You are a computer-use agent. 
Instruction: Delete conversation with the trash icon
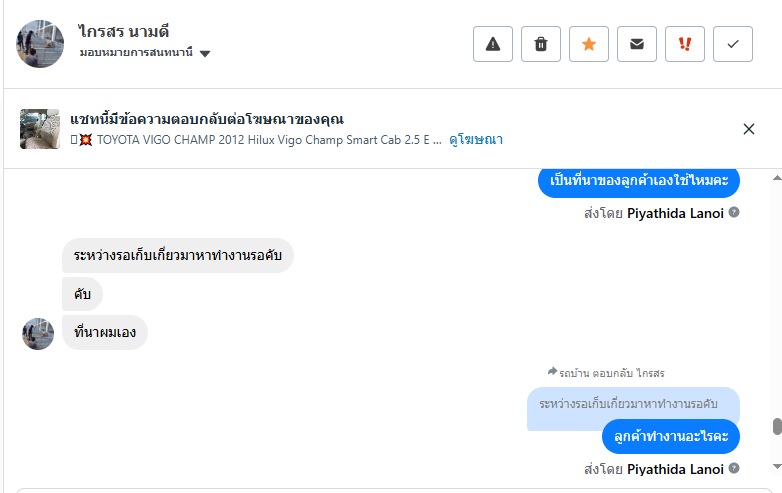point(541,44)
